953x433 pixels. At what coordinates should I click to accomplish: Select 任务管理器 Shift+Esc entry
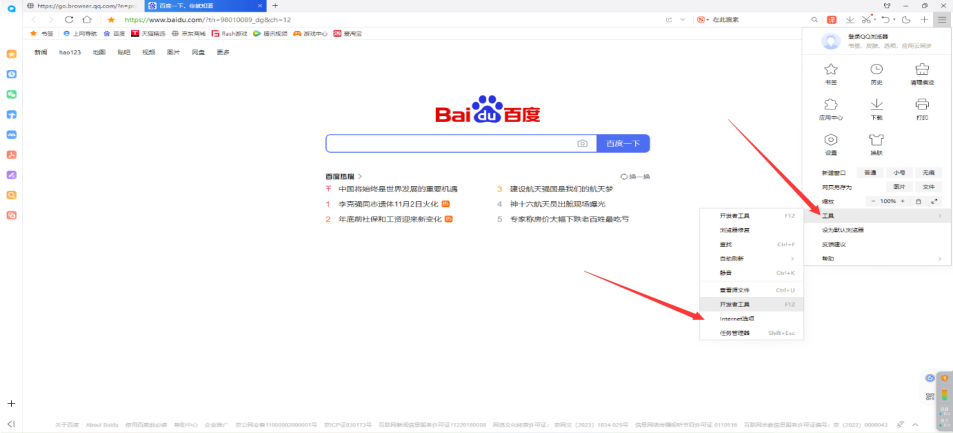coord(752,333)
